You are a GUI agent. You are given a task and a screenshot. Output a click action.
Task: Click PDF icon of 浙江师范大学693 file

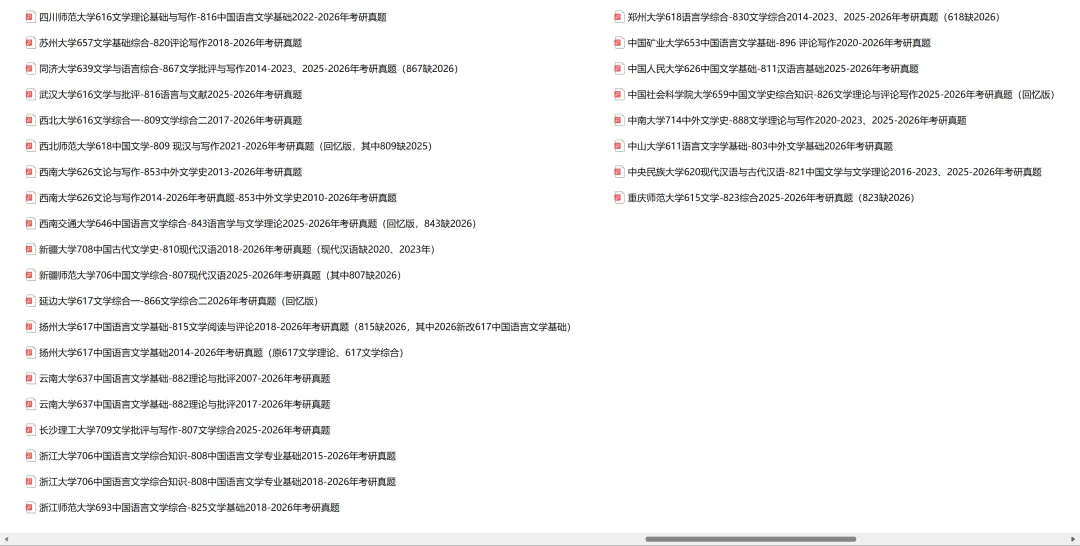click(x=30, y=507)
